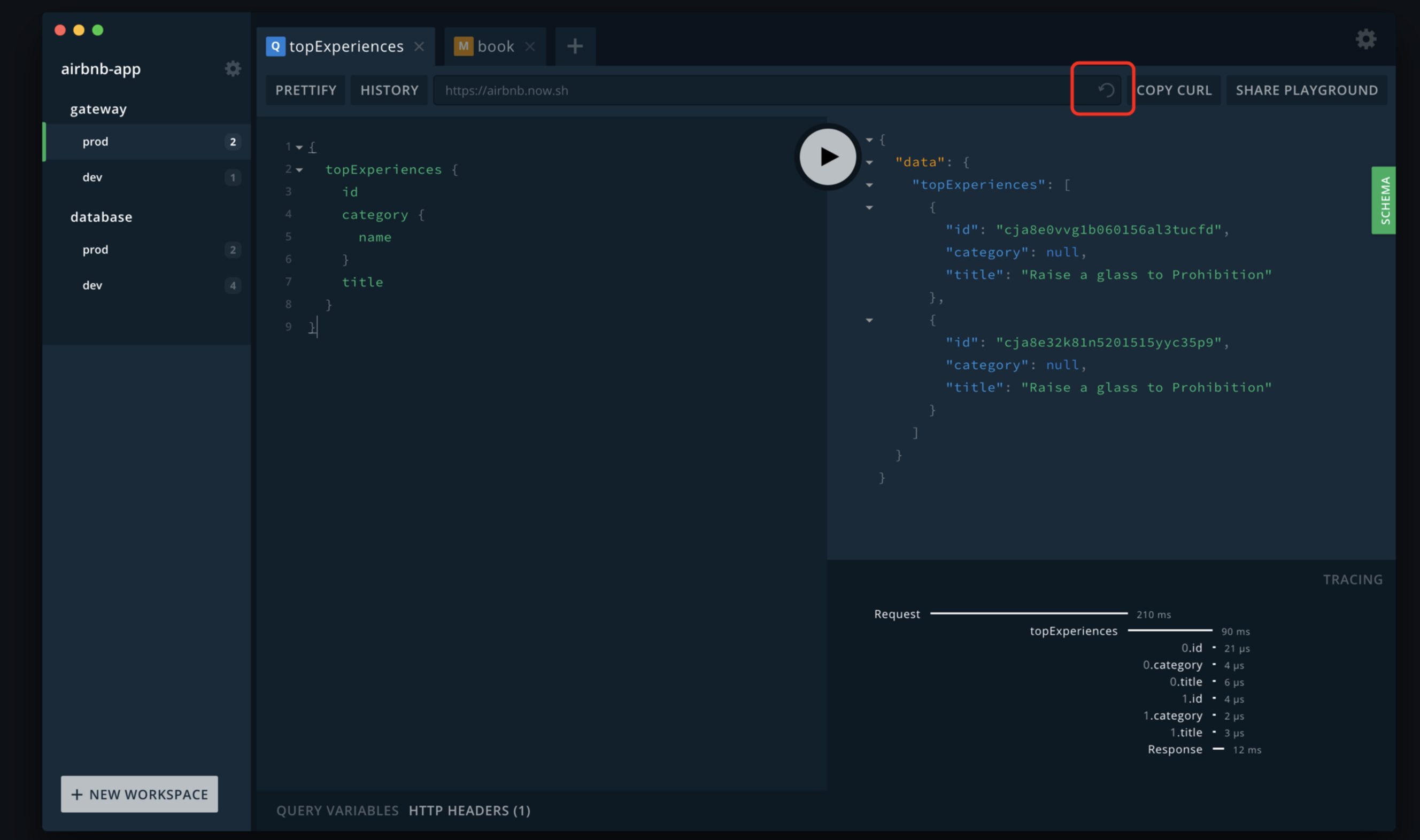Collapse the data object in the response
This screenshot has width=1420, height=840.
pos(870,162)
